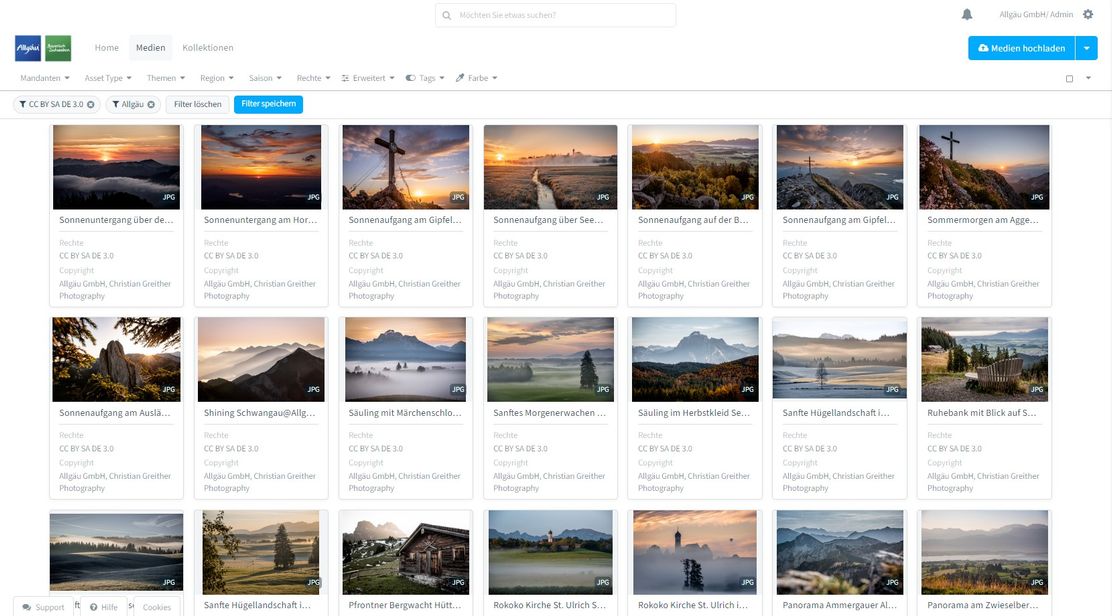The image size is (1112, 616).
Task: Open the Erweitert advanced filter
Action: pyautogui.click(x=368, y=78)
